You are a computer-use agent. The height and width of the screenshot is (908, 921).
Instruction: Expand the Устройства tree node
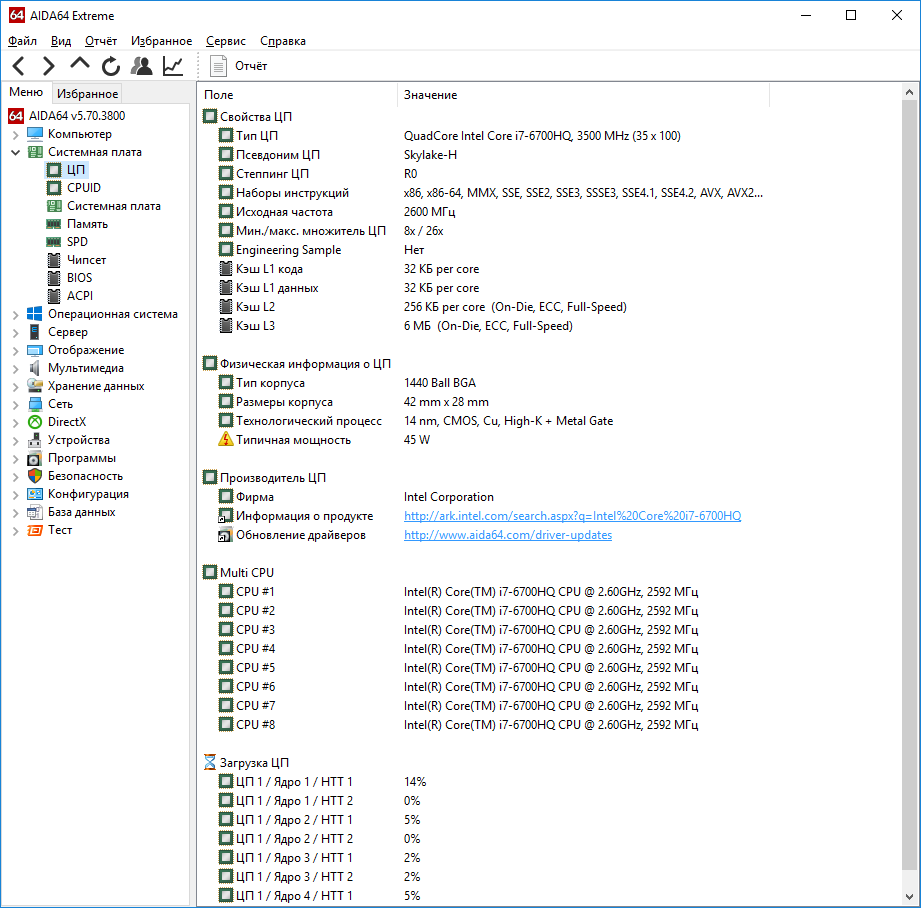(16, 440)
